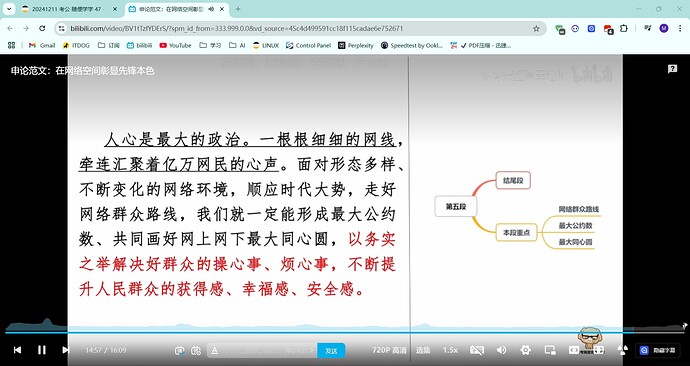The width and height of the screenshot is (690, 366).
Task: Enable picture-in-picture mode
Action: [x=550, y=350]
